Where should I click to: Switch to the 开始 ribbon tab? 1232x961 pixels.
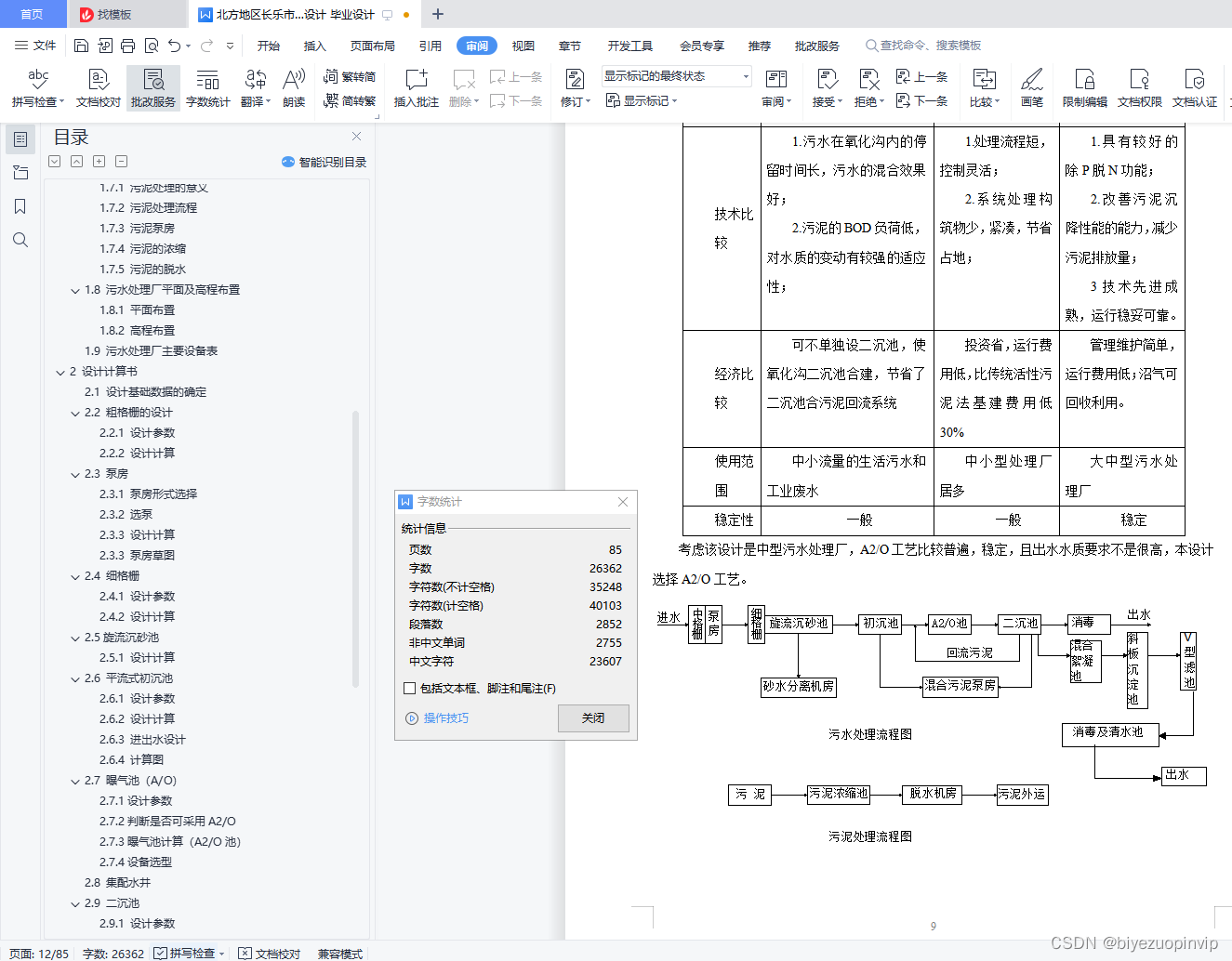[x=269, y=46]
